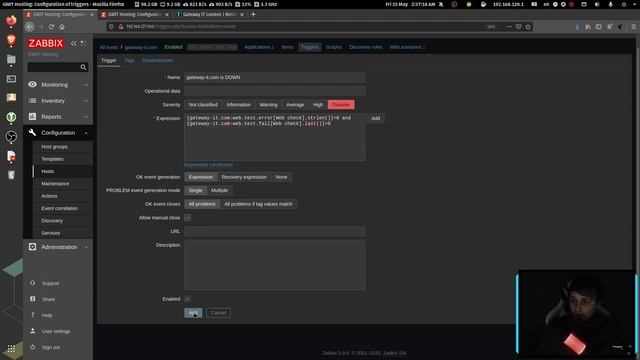Switch to Gateway IT London browser tab
This screenshot has width=640, height=360.
209,14
